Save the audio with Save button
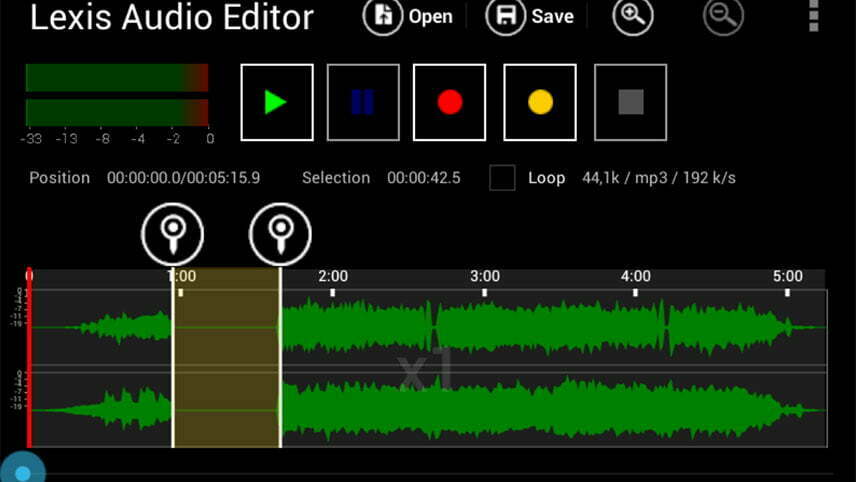This screenshot has width=856, height=482. 530,16
